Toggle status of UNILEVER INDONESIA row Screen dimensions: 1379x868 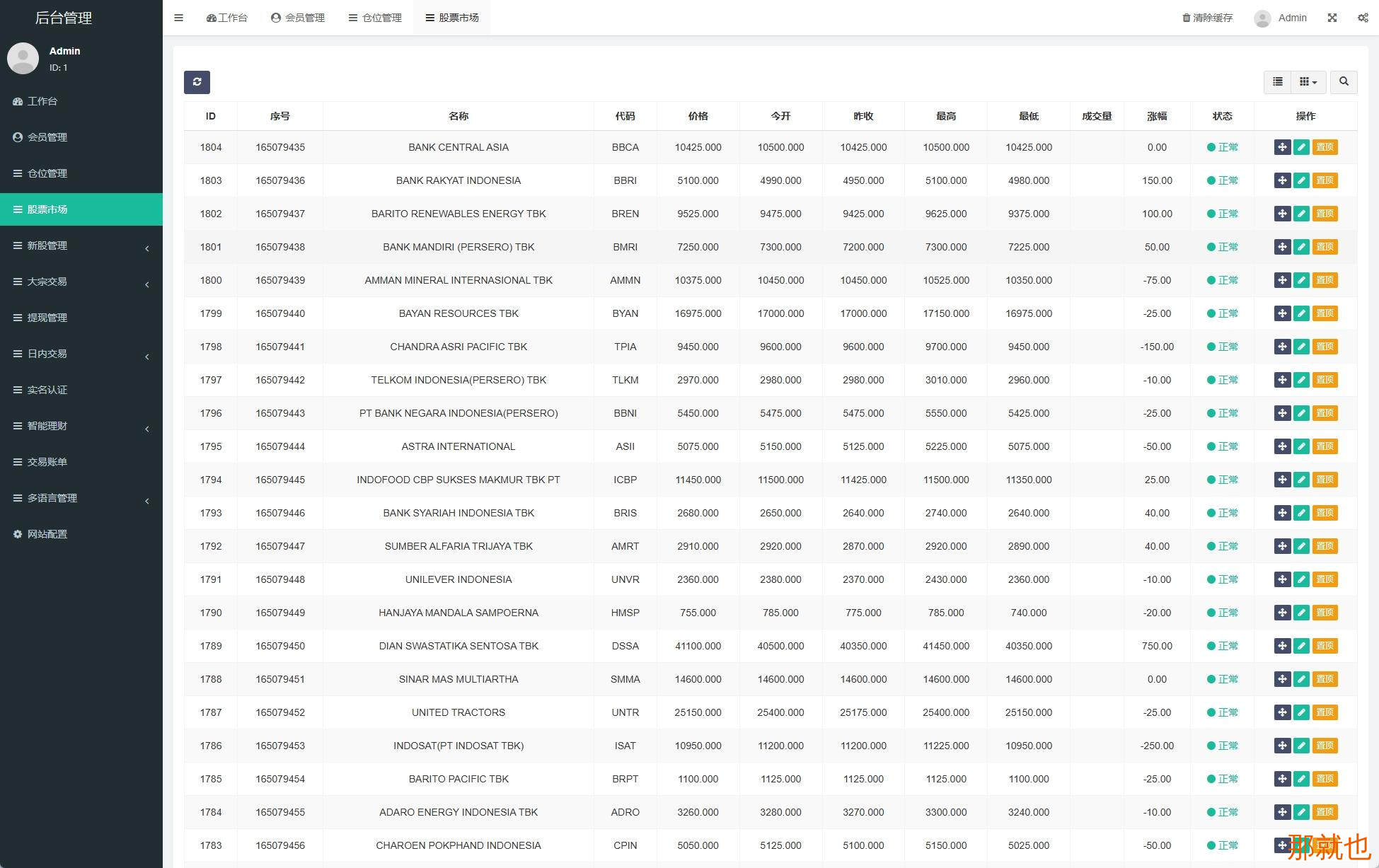(x=1223, y=579)
